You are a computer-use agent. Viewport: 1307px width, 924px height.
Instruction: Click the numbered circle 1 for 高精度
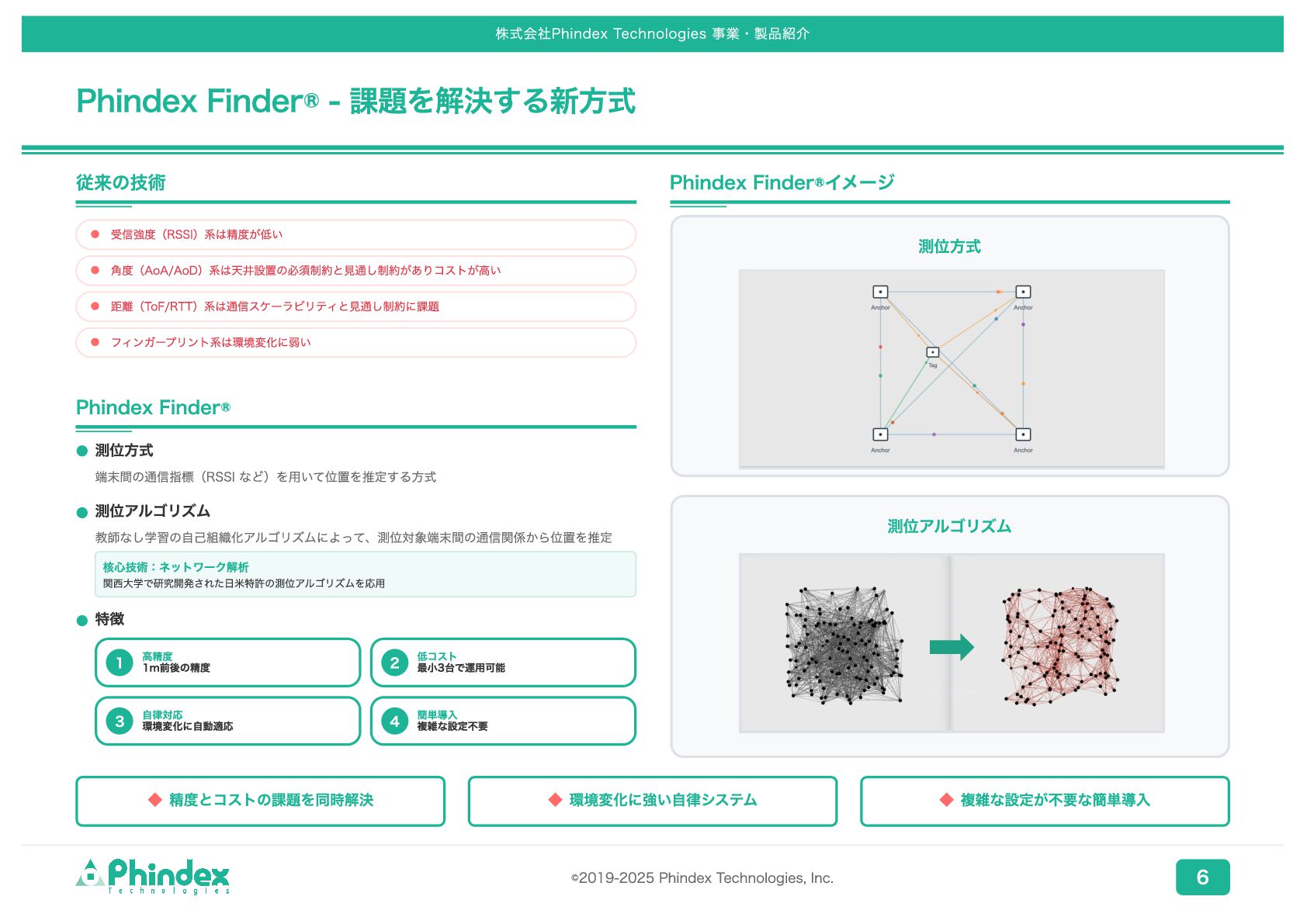click(x=120, y=663)
